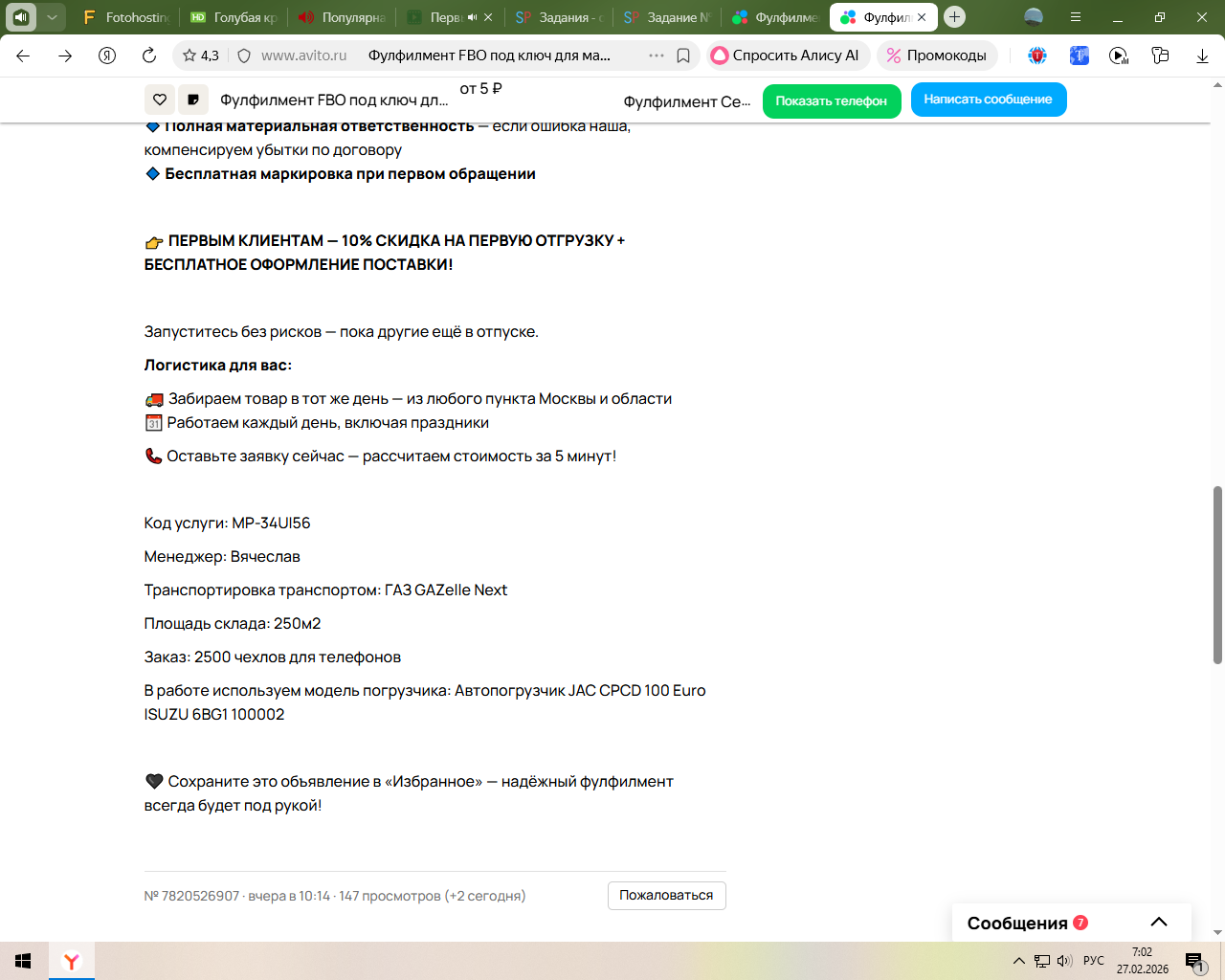This screenshot has width=1225, height=980.
Task: Show hidden system tray icons
Action: pos(1018,961)
